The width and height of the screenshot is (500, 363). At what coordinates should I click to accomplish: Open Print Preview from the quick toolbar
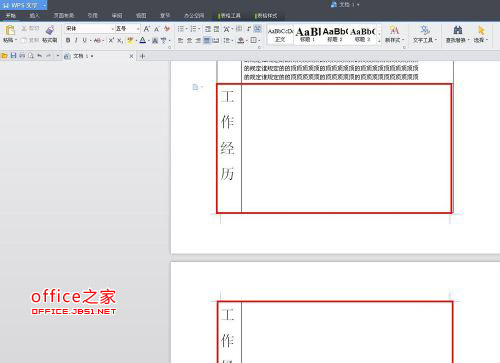(x=31, y=56)
